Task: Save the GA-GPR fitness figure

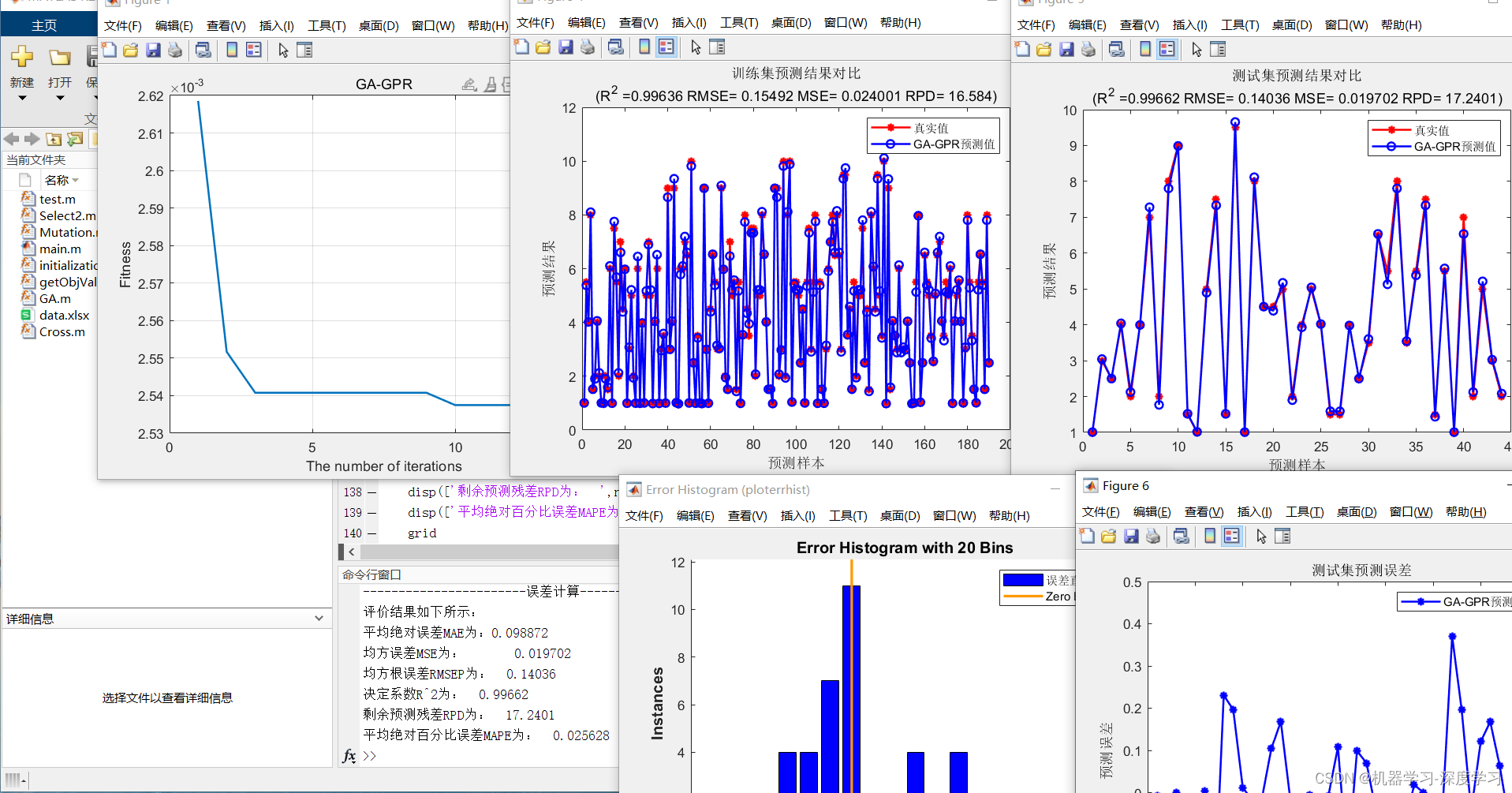Action: 153,50
